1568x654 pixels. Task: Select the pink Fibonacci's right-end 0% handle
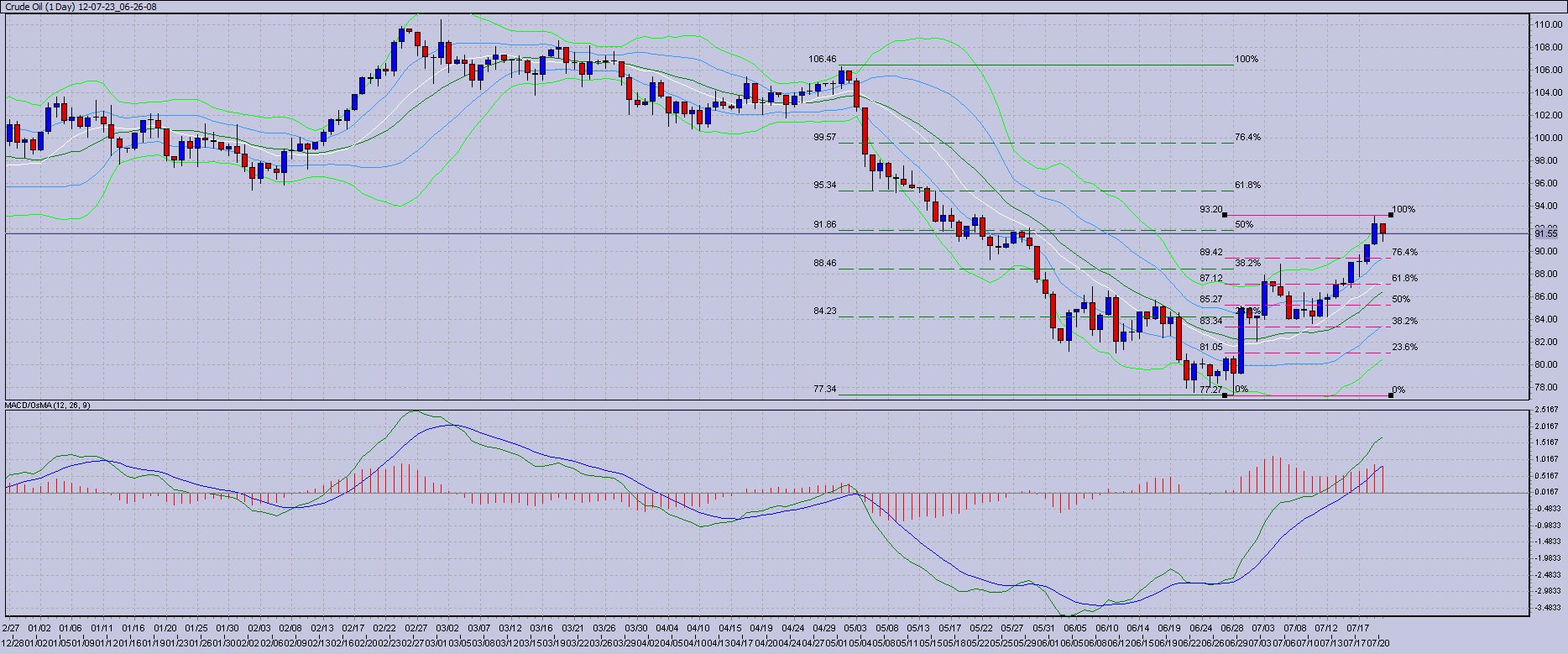1391,395
